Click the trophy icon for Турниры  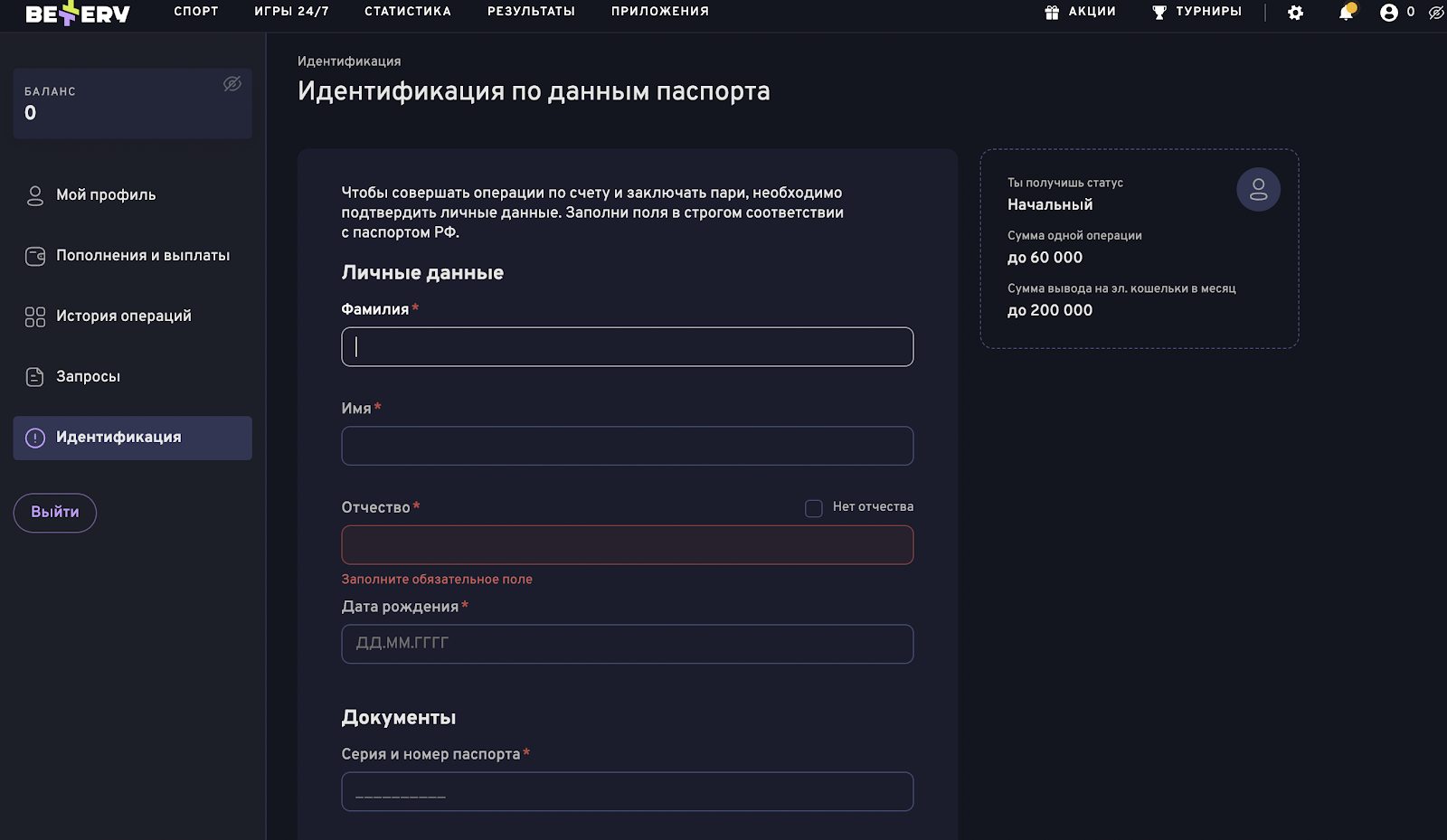tap(1159, 13)
